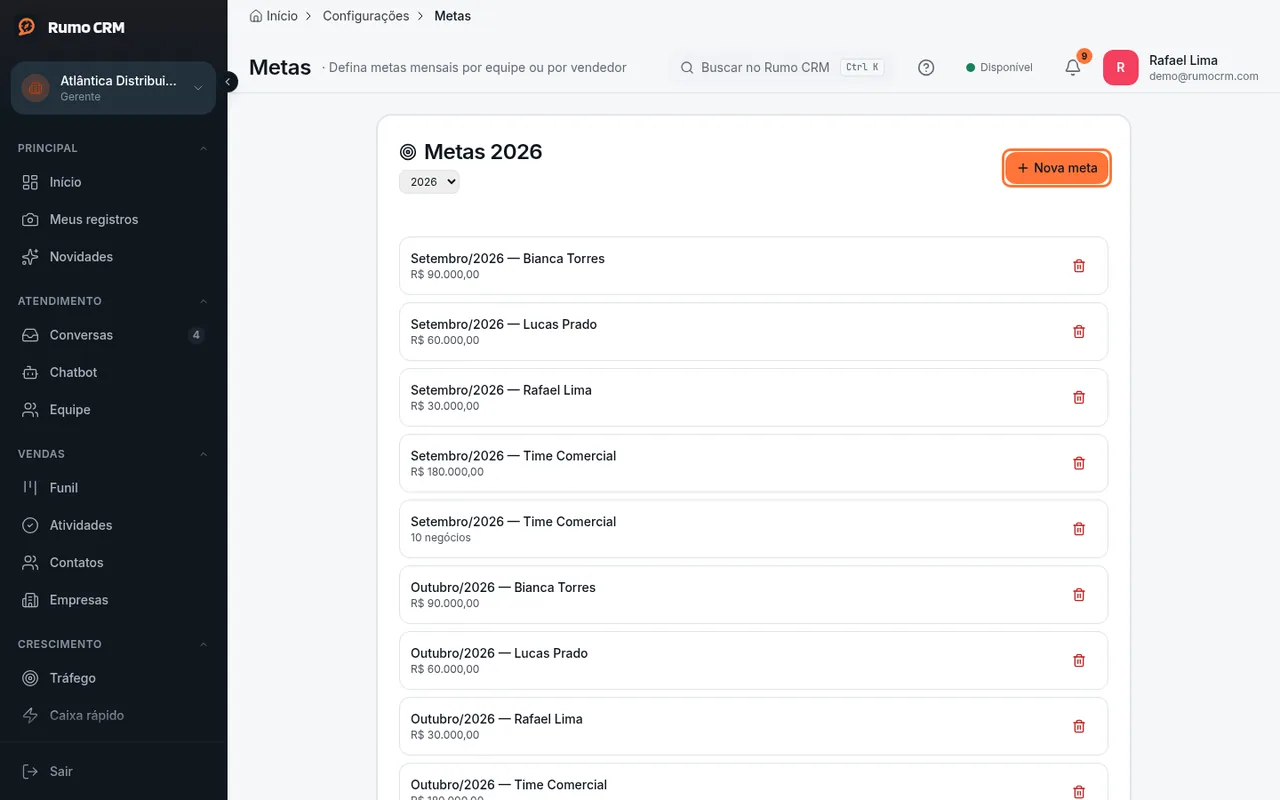Image resolution: width=1280 pixels, height=800 pixels.
Task: Delete the Setembro/2026 Lucas Prado goal
Action: click(x=1079, y=332)
